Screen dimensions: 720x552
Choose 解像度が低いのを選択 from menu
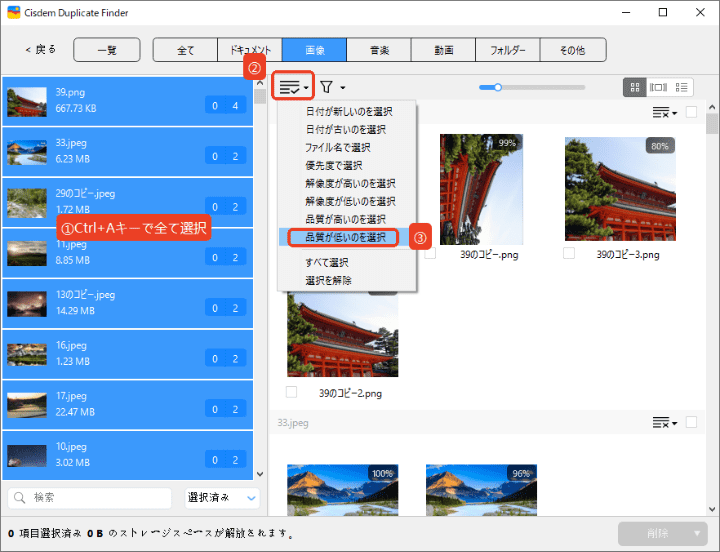(x=350, y=201)
